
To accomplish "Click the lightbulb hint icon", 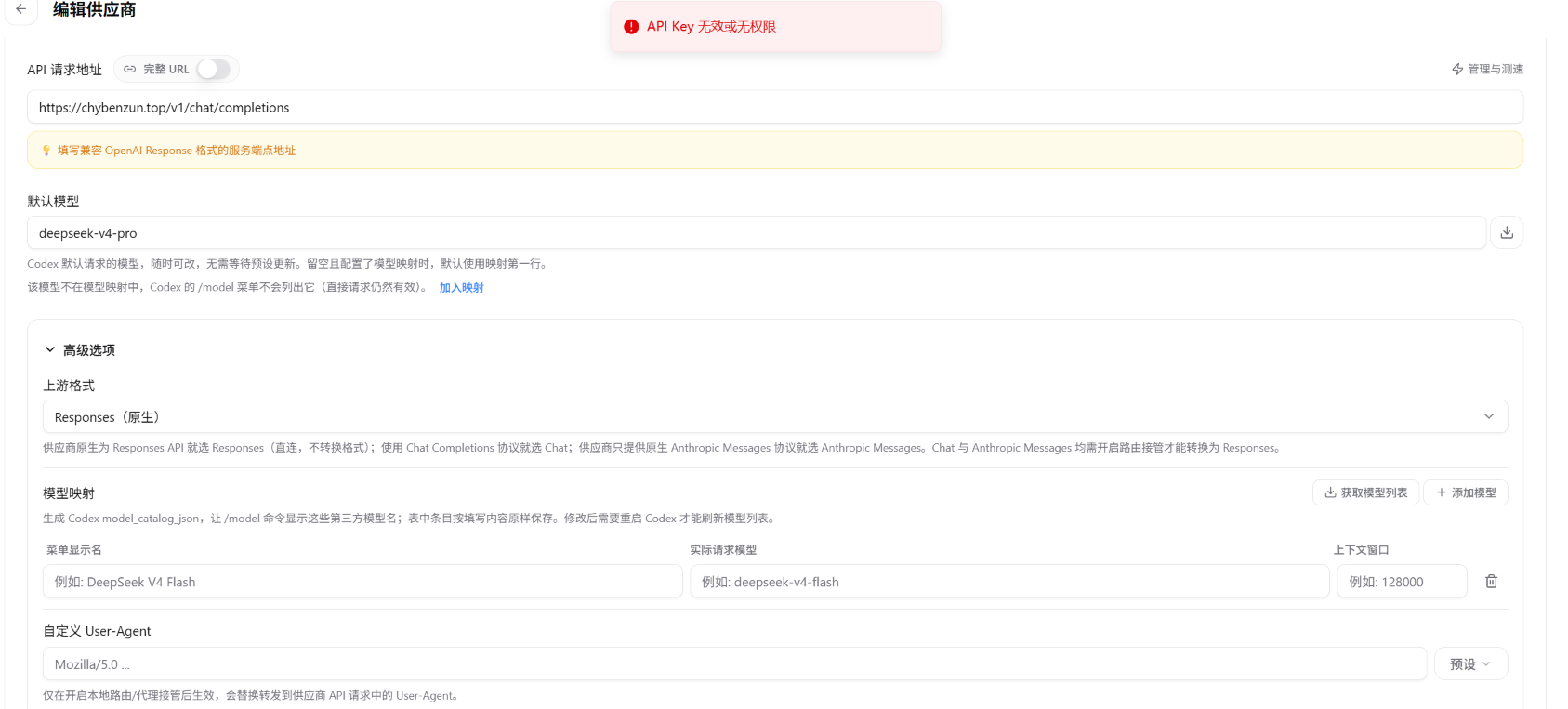I will pyautogui.click(x=46, y=151).
